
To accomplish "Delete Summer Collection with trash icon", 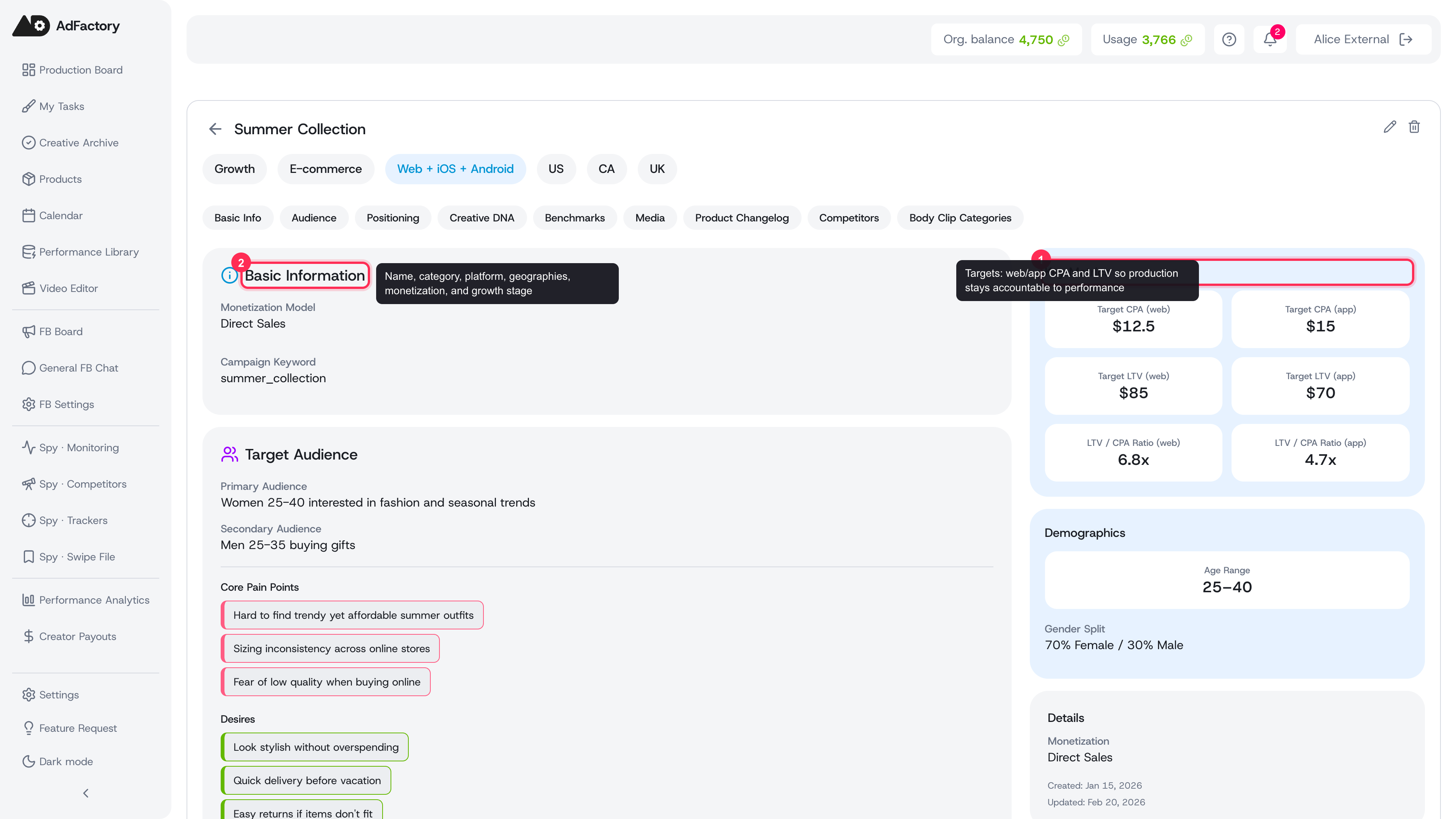I will tap(1414, 127).
